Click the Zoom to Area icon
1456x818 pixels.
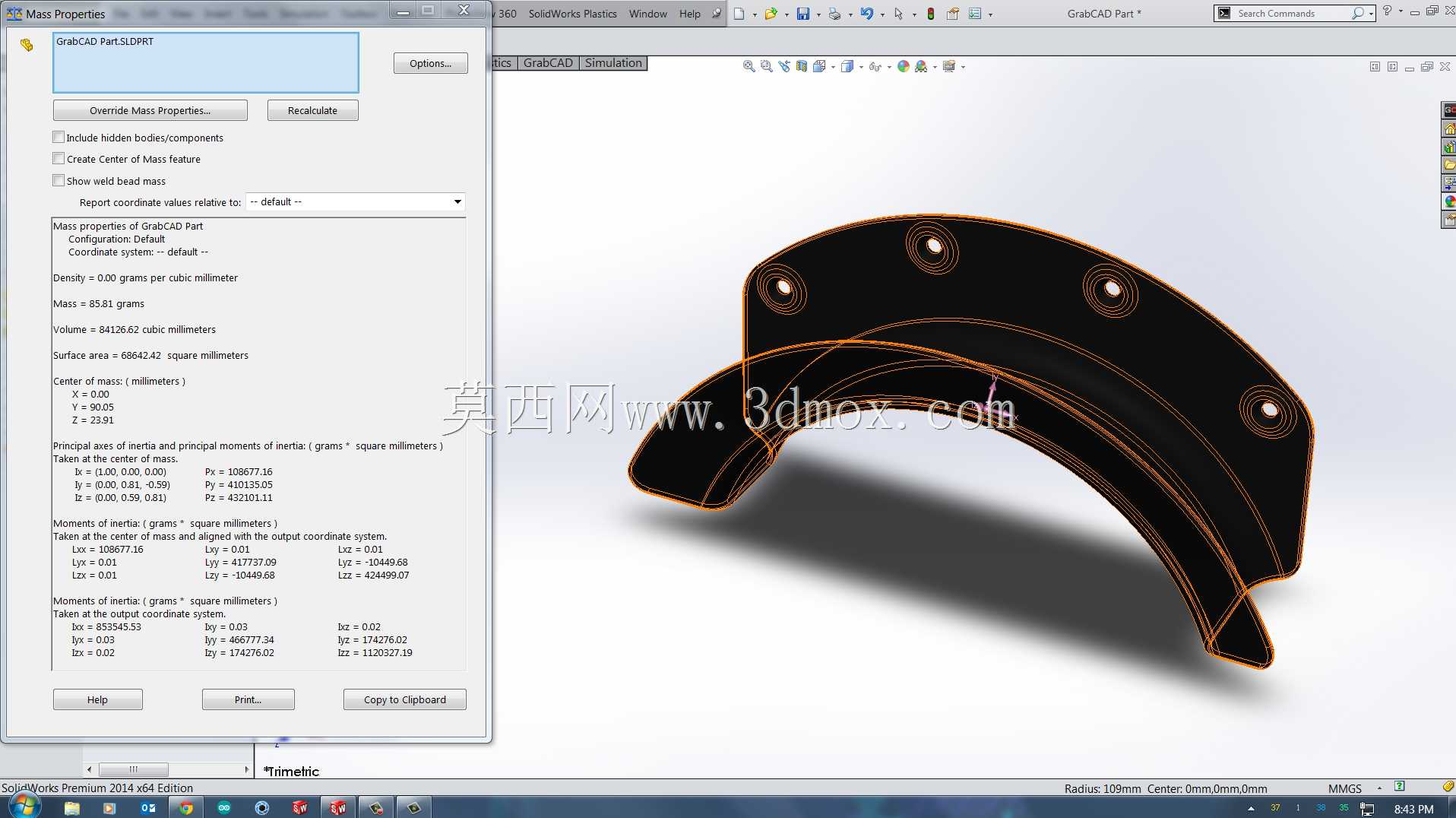coord(766,67)
